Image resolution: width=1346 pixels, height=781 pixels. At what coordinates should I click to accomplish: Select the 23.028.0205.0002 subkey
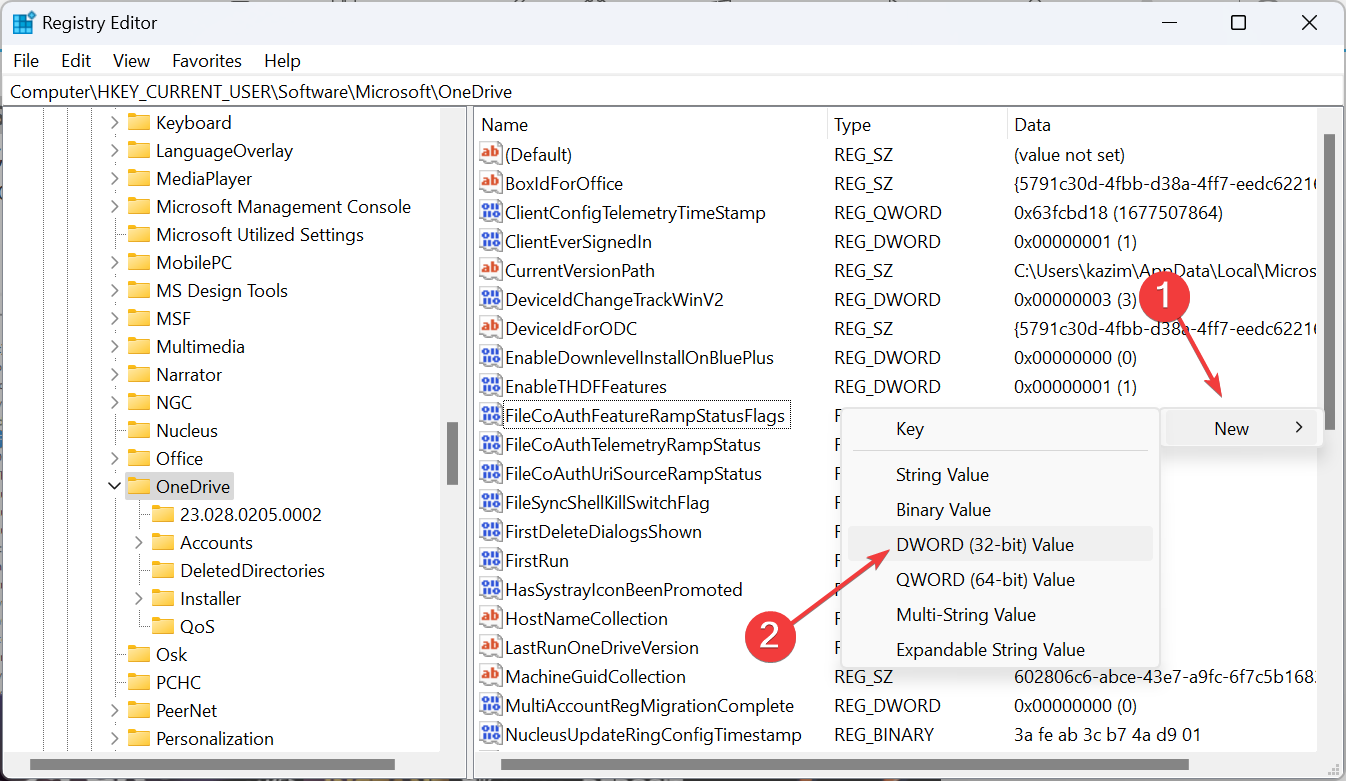[x=251, y=515]
